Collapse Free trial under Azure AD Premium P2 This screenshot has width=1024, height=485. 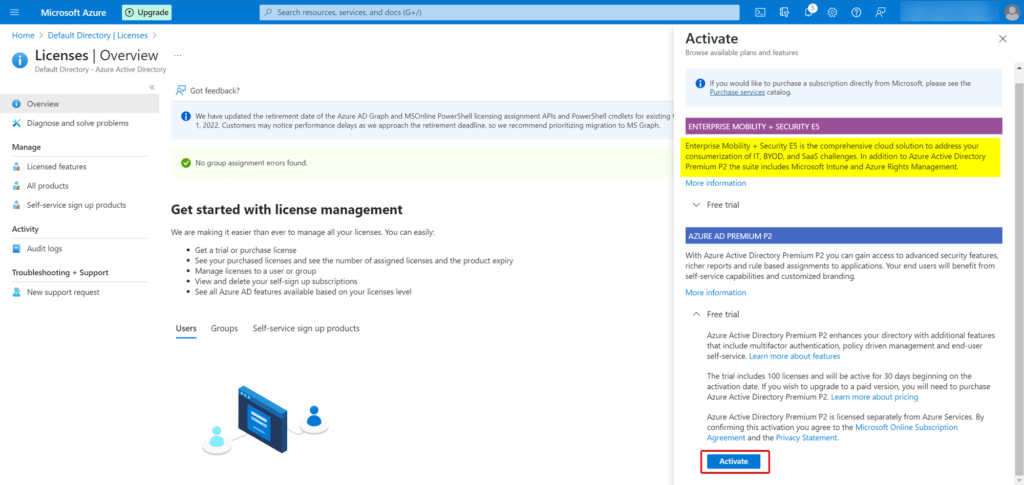(715, 314)
